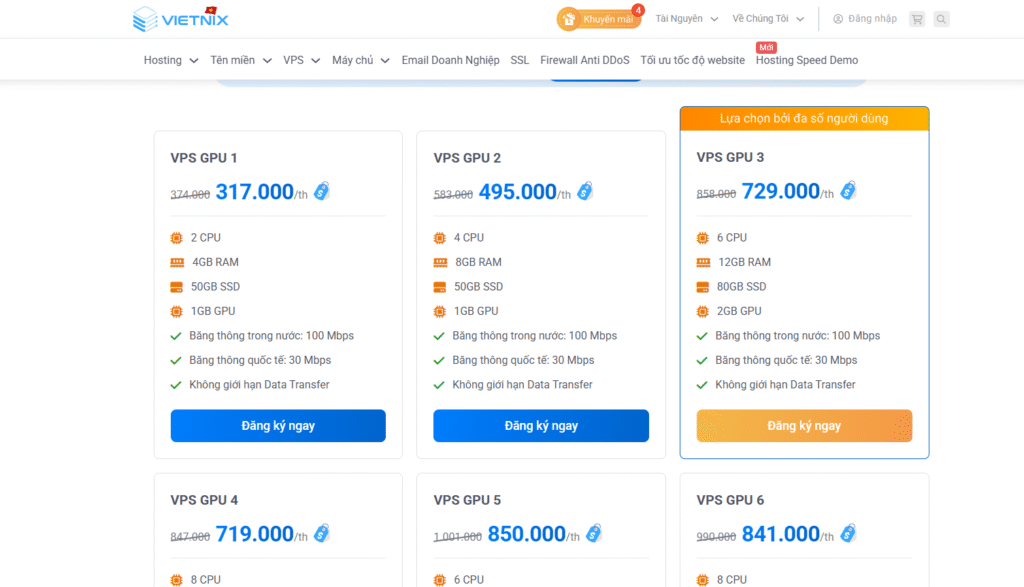Click orange Đăng ký ngay for VPS GPU 3
The height and width of the screenshot is (587, 1024).
tap(804, 426)
